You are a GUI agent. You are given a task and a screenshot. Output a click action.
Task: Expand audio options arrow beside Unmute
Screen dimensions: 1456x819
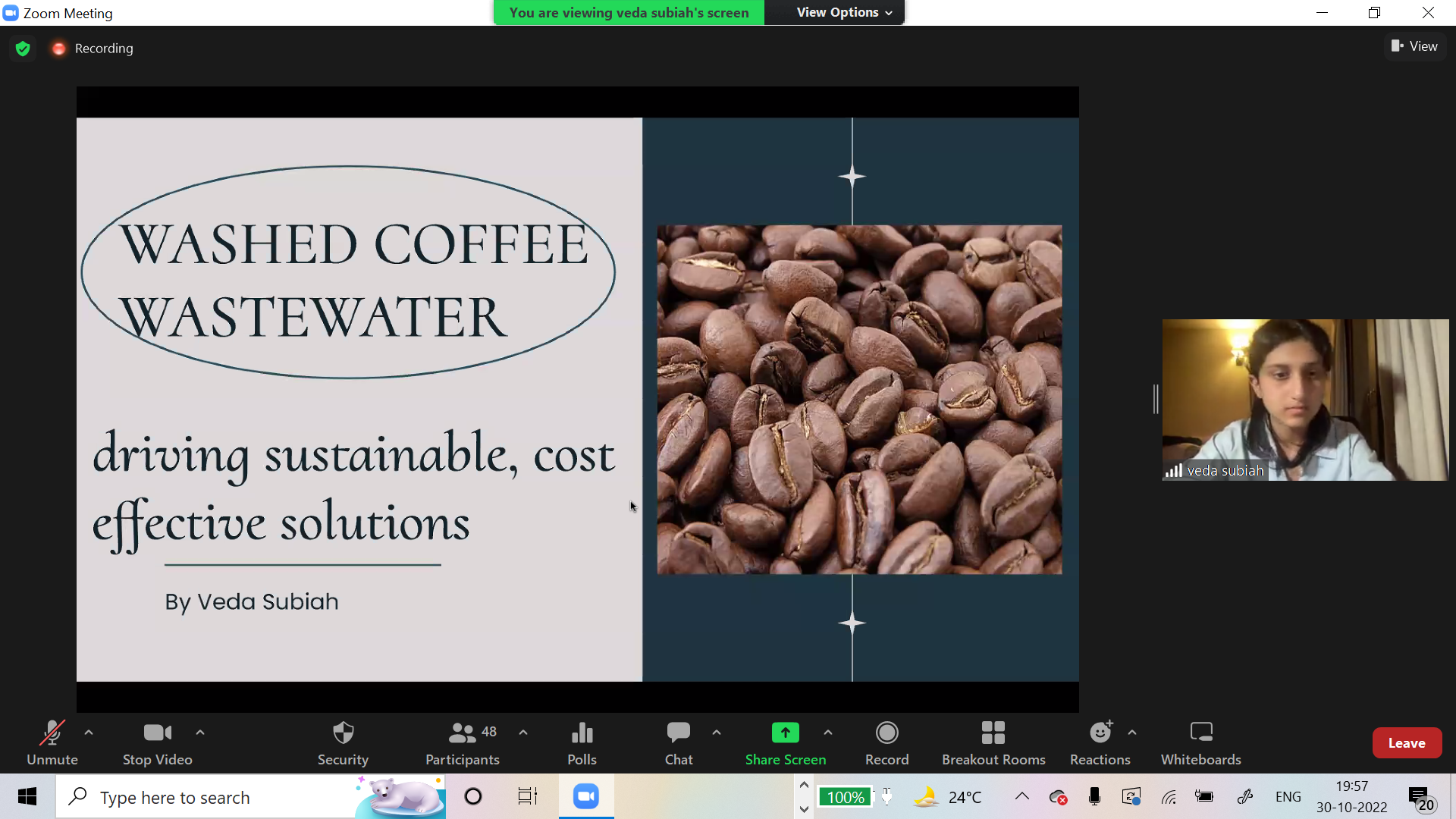[89, 733]
